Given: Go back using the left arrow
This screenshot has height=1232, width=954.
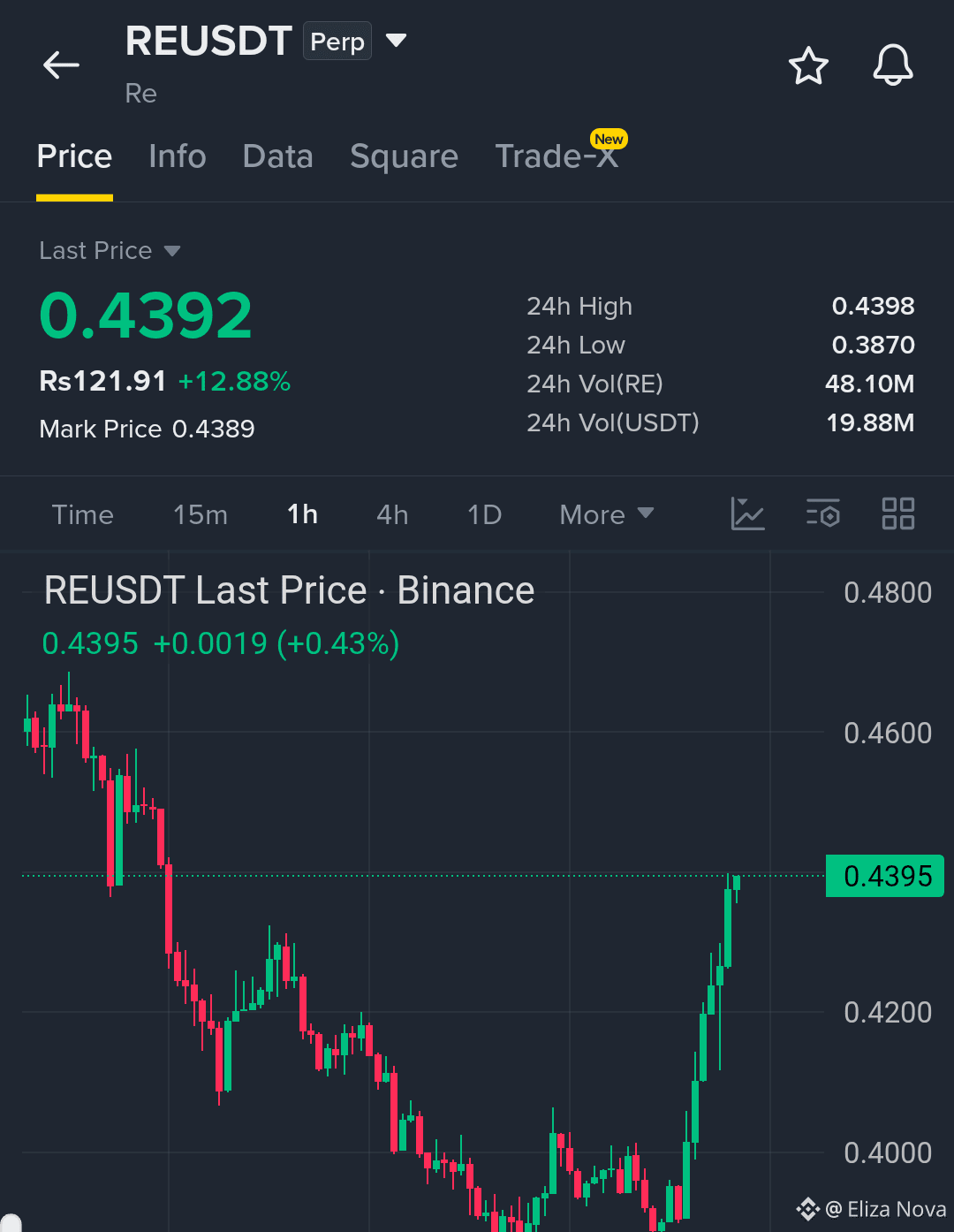Looking at the screenshot, I should coord(61,65).
